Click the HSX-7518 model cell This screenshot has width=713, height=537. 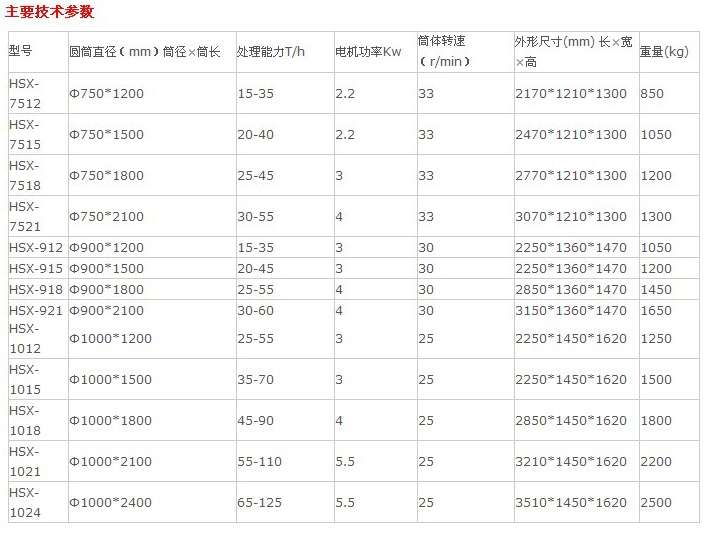coord(25,175)
